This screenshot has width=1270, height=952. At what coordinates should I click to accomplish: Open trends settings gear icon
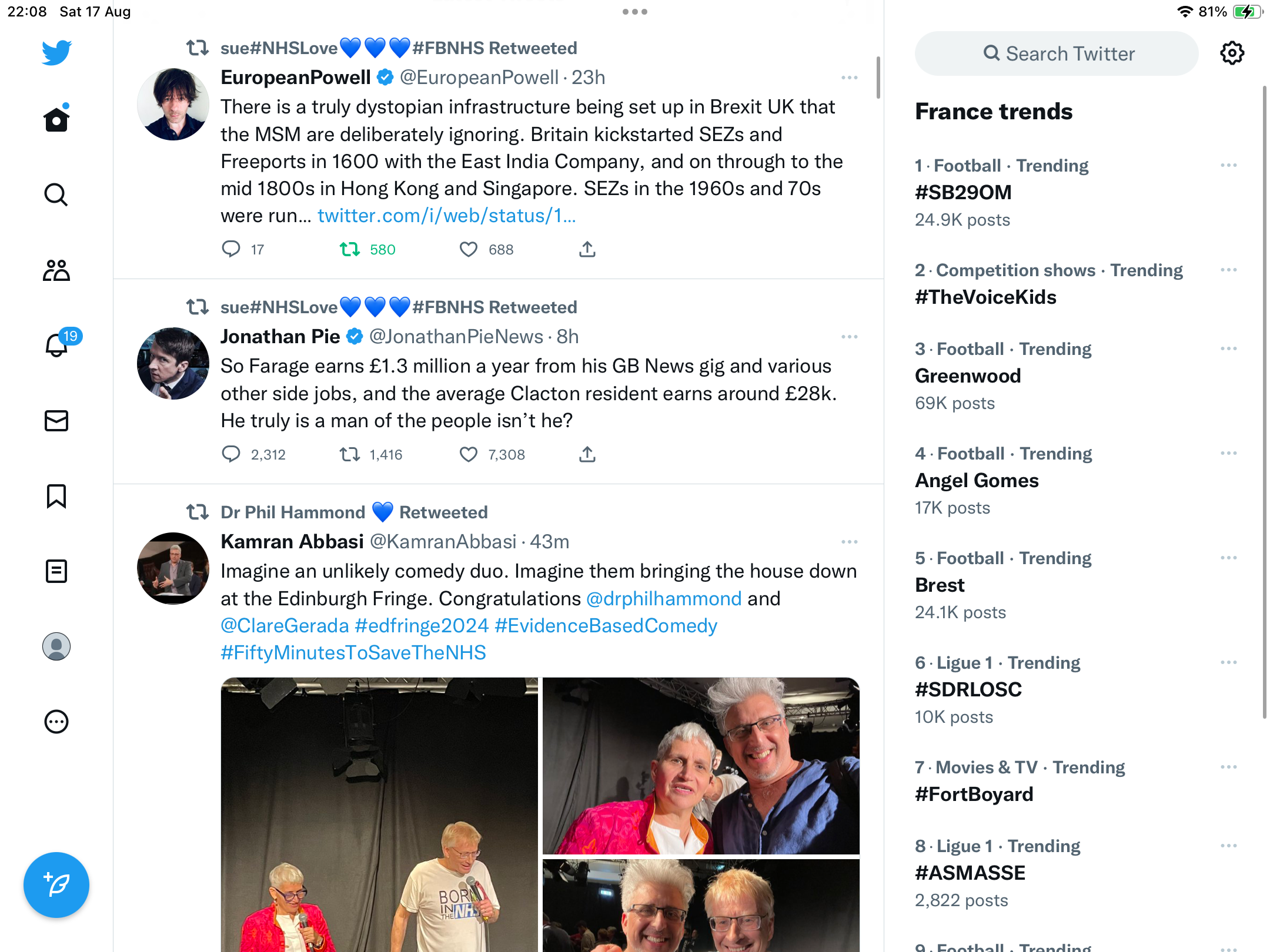[x=1232, y=53]
